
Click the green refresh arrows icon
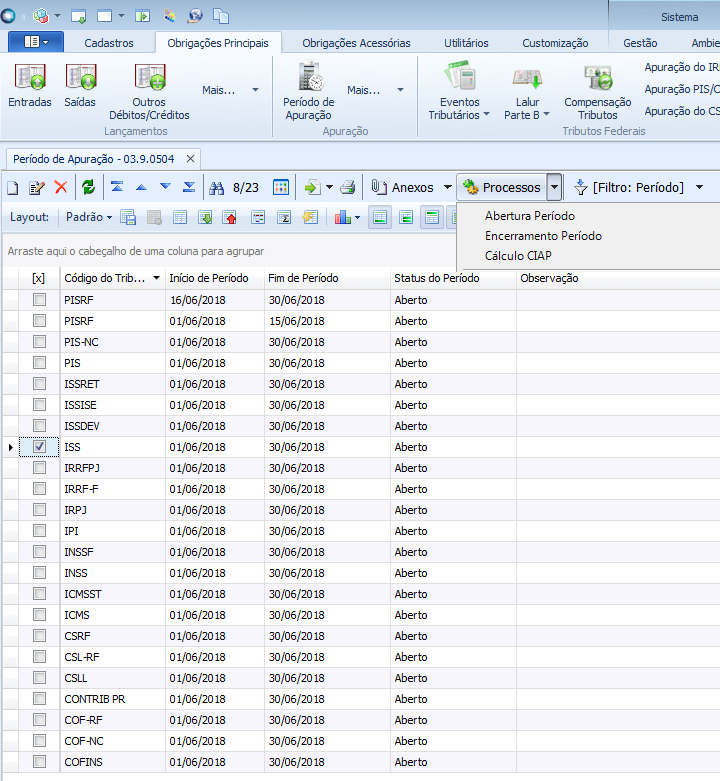pos(89,188)
